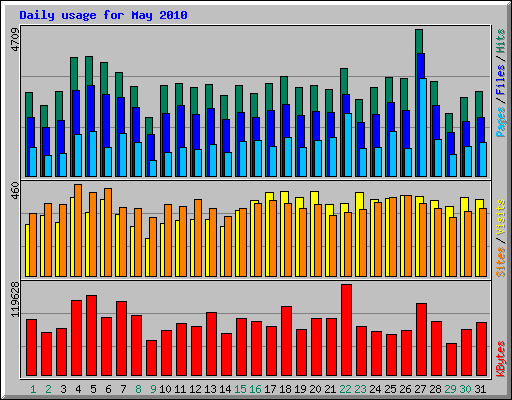This screenshot has height=400, width=512.
Task: Click the yellow Visits bar for day 9
Action: pos(147,257)
